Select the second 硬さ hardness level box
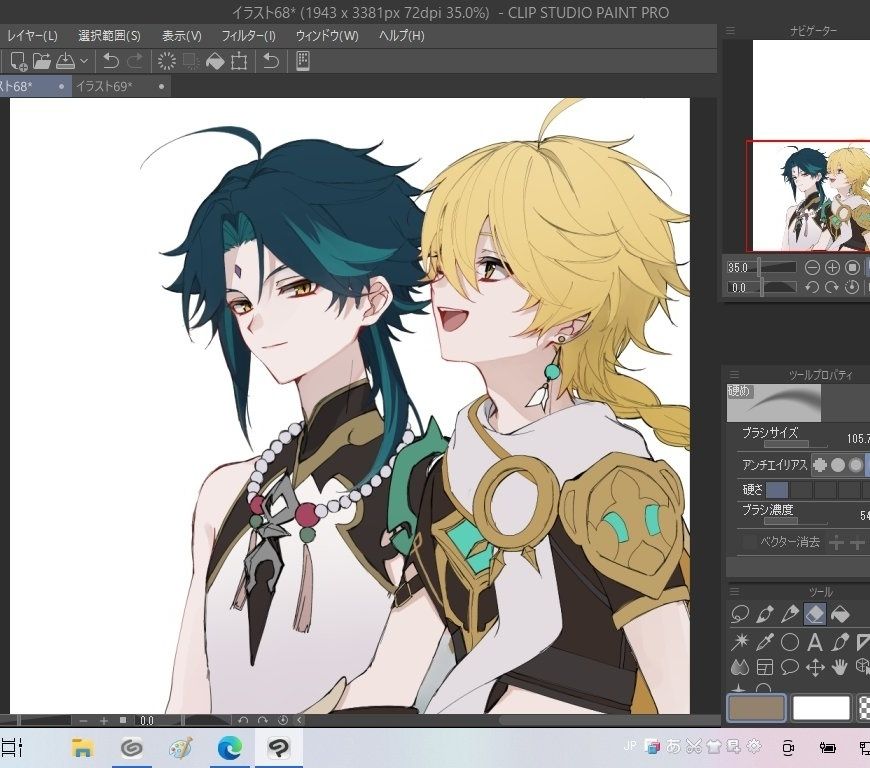870x768 pixels. pos(801,489)
